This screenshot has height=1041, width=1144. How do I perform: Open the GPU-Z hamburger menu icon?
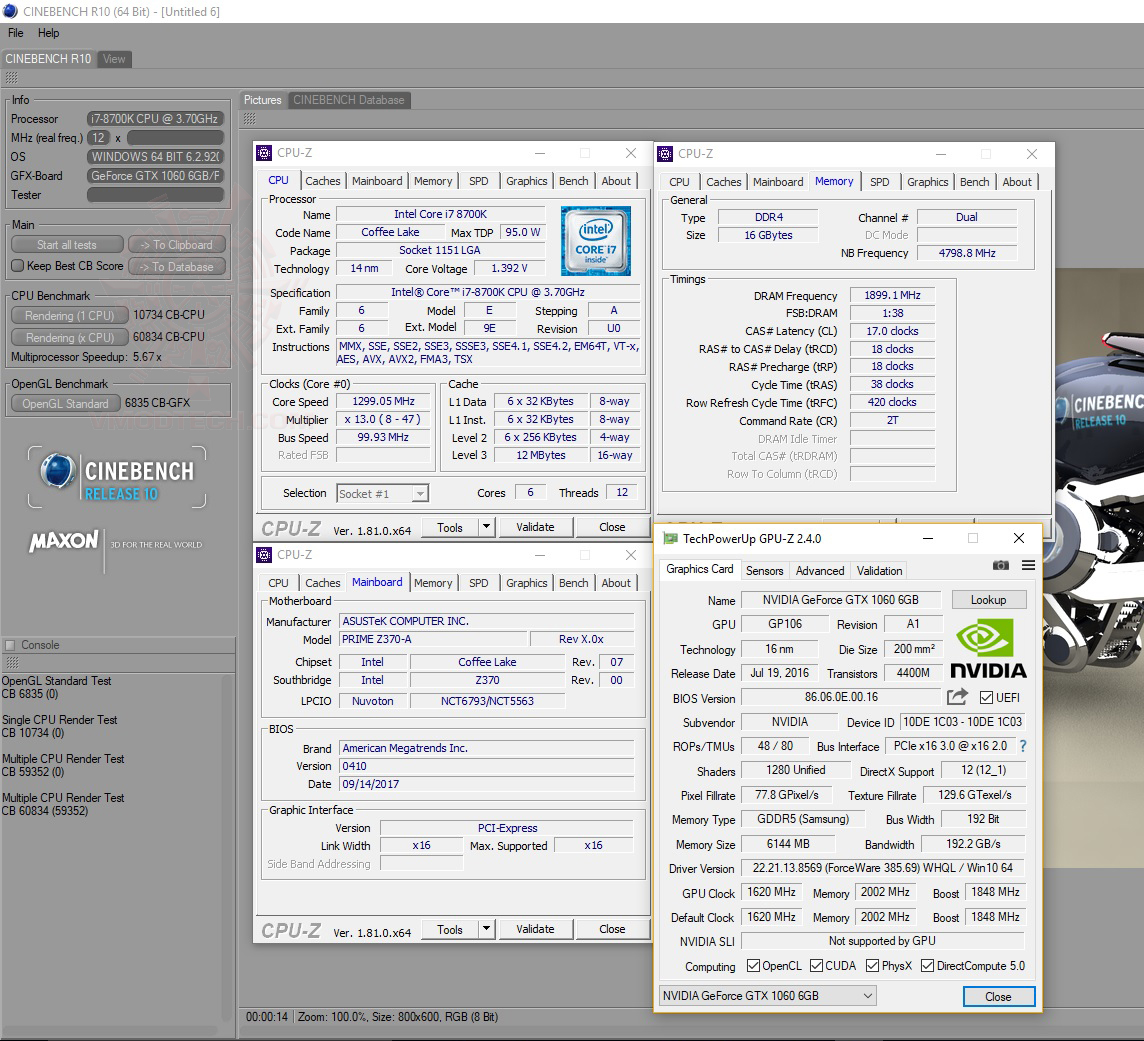[x=1027, y=566]
